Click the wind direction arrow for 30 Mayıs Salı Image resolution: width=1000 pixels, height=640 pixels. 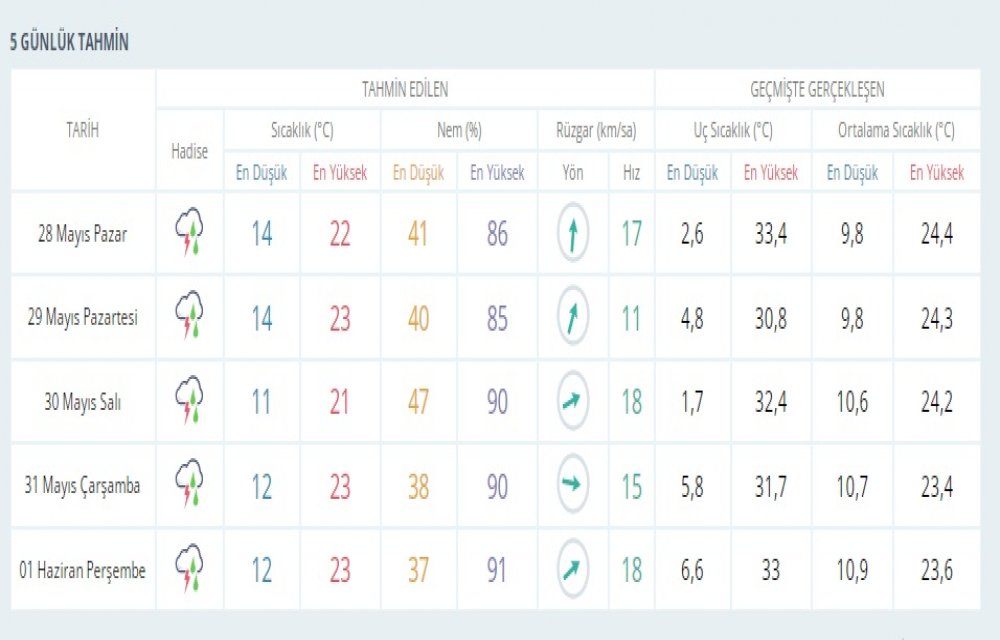(x=573, y=402)
